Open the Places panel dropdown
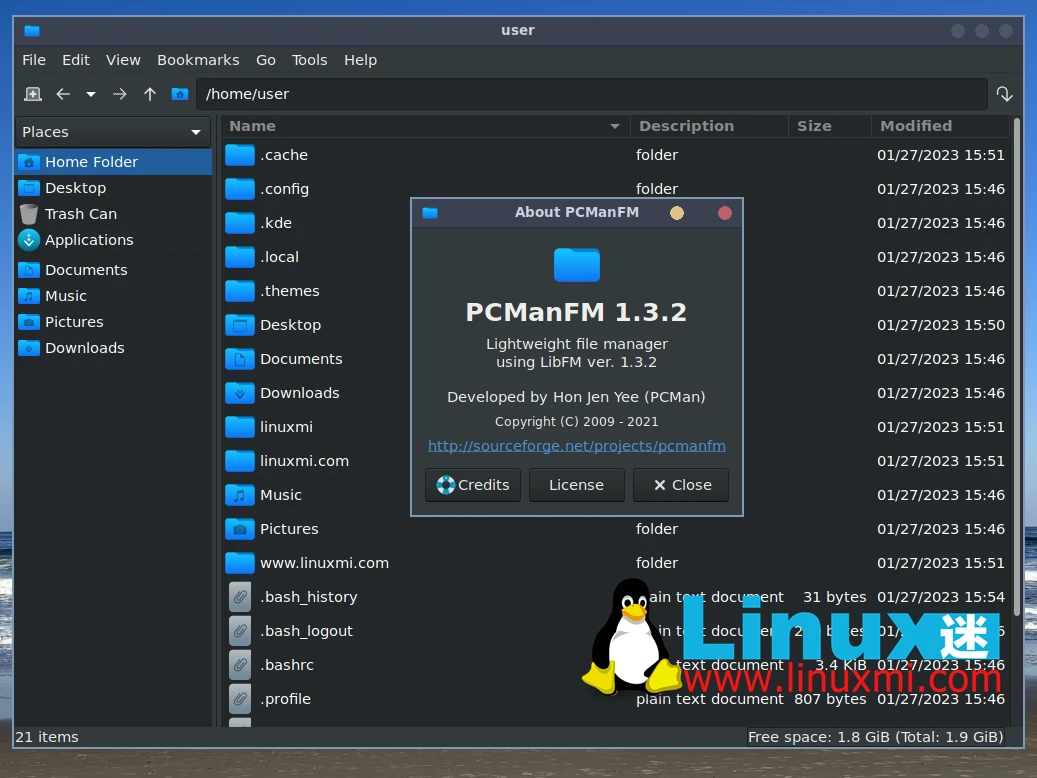Screen dimensions: 1037x778 (197, 131)
